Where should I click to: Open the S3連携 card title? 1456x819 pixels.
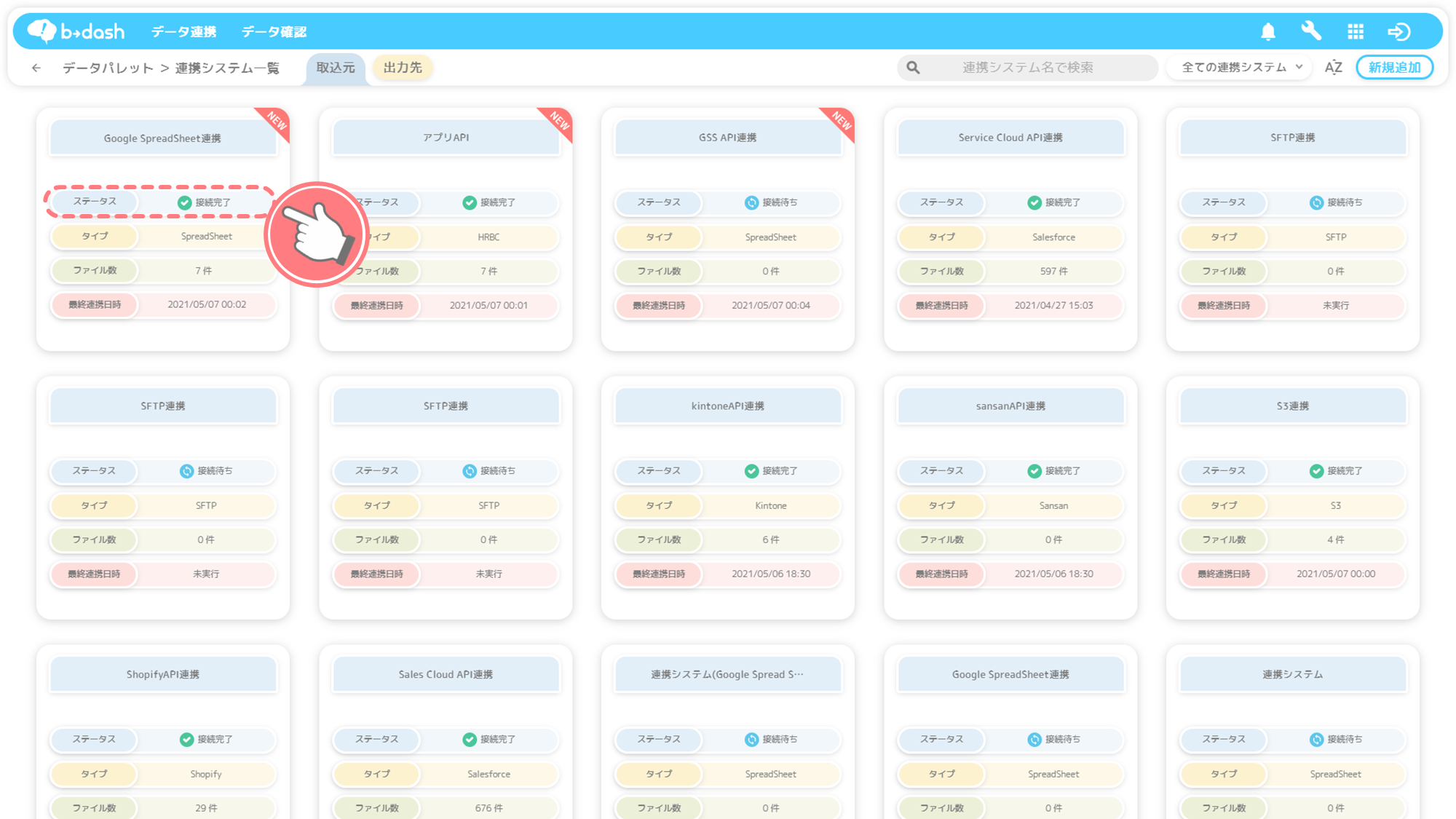[1293, 406]
